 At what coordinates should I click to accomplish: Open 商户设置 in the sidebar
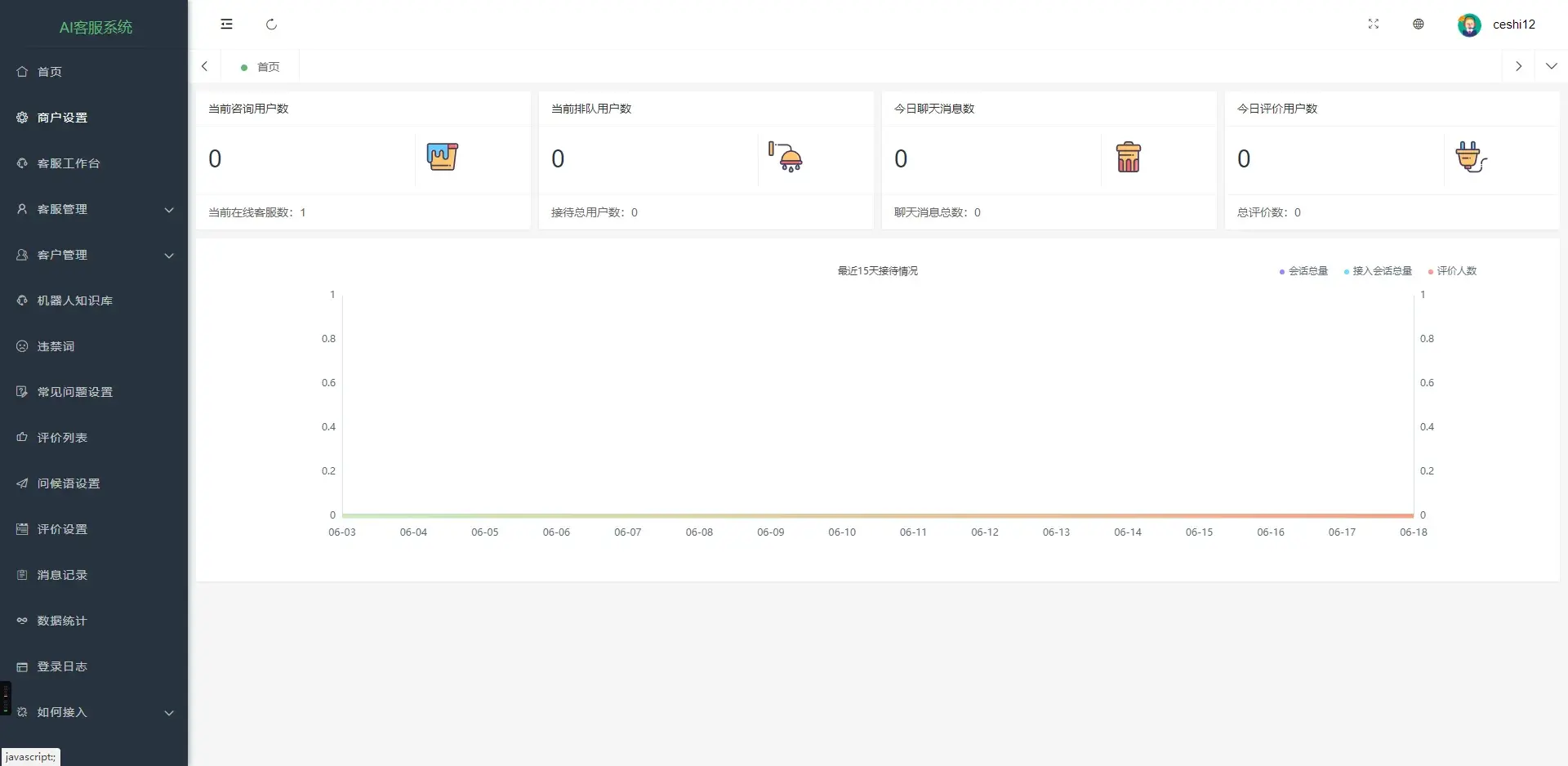coord(94,118)
